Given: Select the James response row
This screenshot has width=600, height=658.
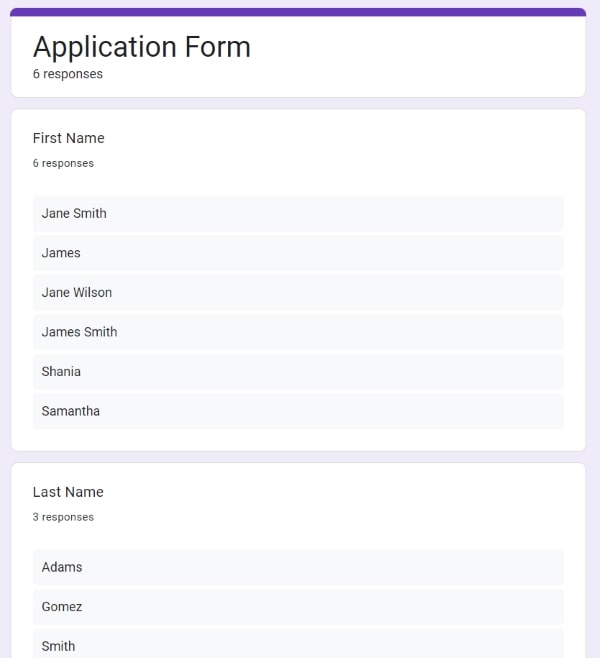Looking at the screenshot, I should [x=298, y=253].
